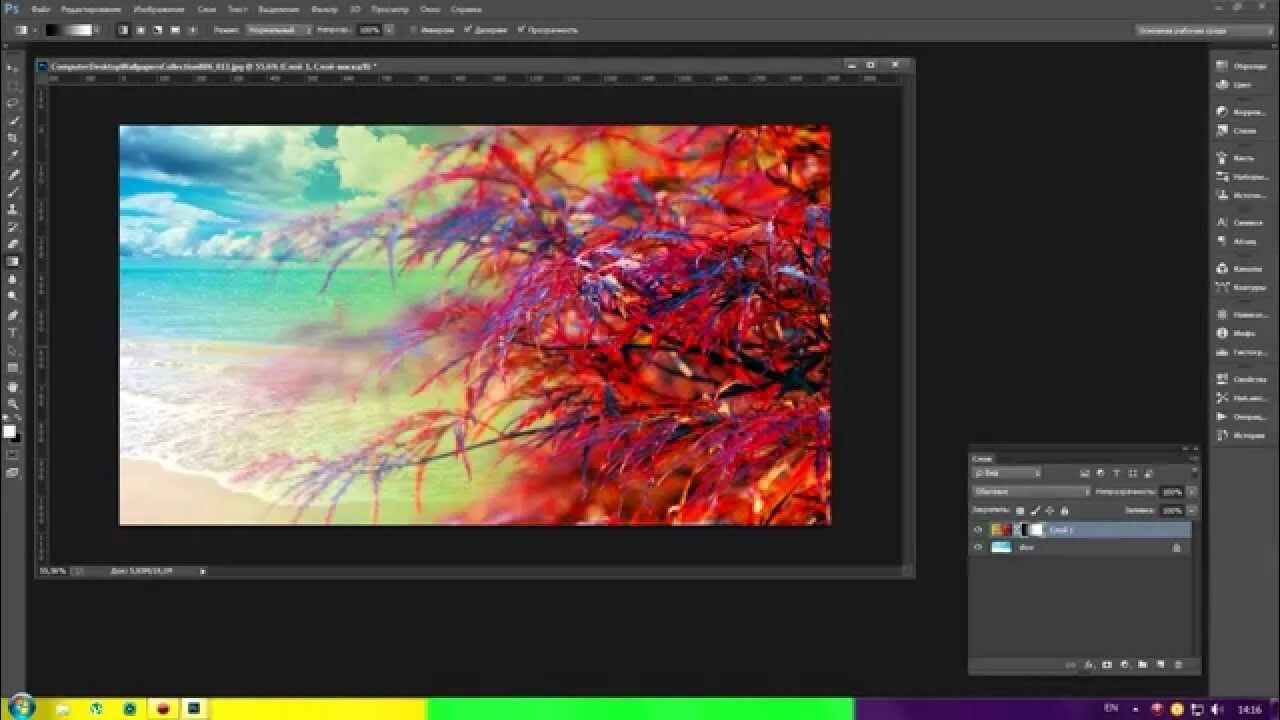Select the Move tool
This screenshot has width=1280, height=720.
13,68
